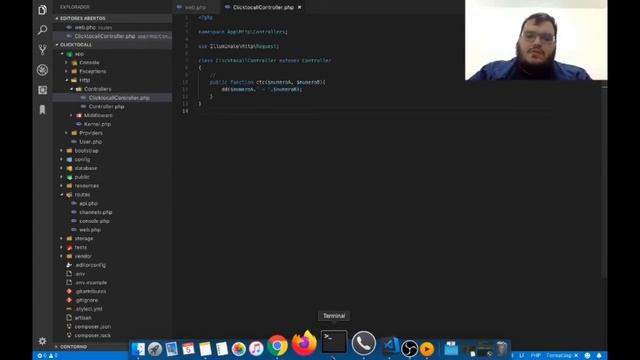Open the Trash in the dock
640x360 pixels.
click(x=502, y=349)
